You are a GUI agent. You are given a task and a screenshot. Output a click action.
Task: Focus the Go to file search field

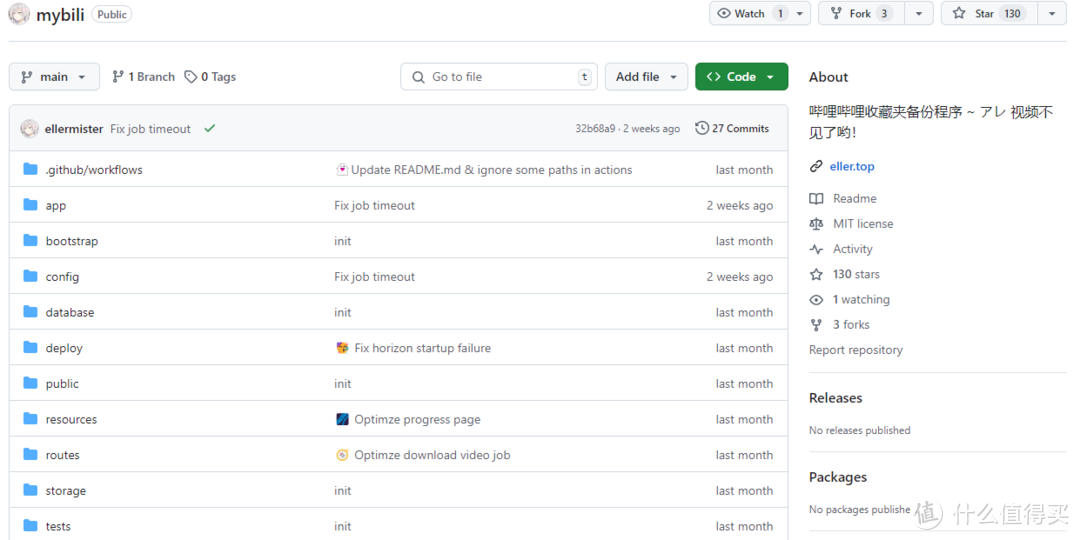coord(500,77)
